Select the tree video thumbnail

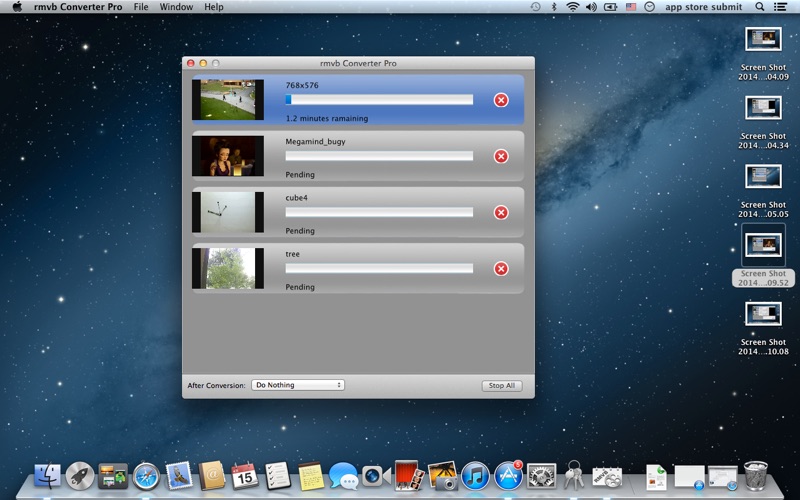(x=228, y=268)
